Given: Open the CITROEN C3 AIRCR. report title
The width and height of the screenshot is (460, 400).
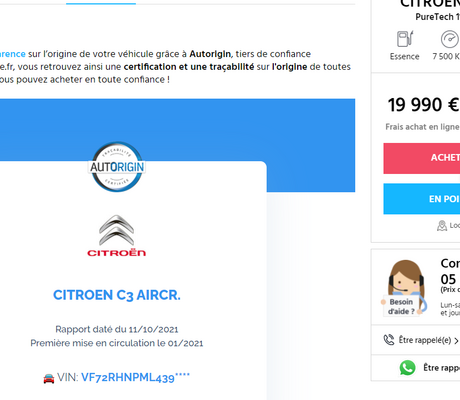Looking at the screenshot, I should [x=117, y=295].
